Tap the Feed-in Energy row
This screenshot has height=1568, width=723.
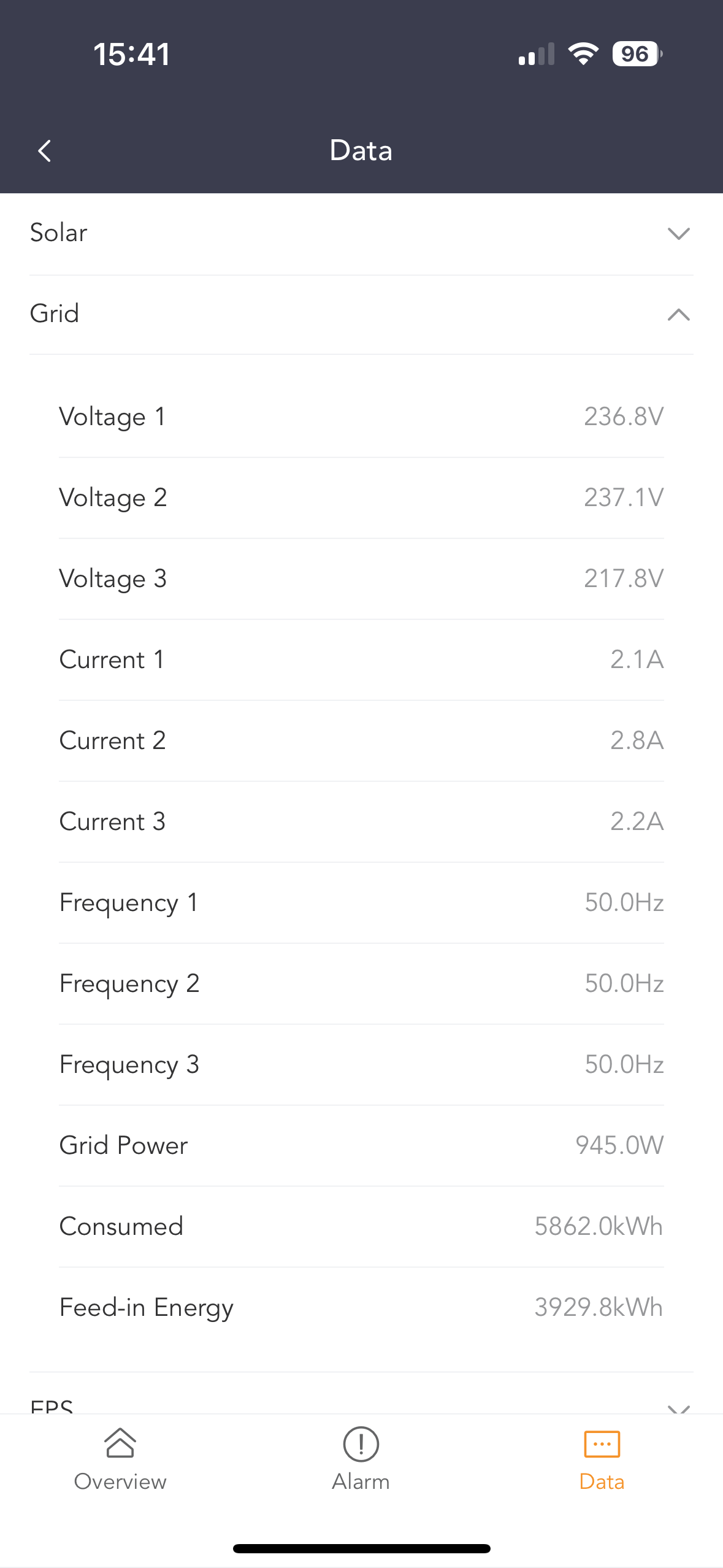coord(361,1307)
